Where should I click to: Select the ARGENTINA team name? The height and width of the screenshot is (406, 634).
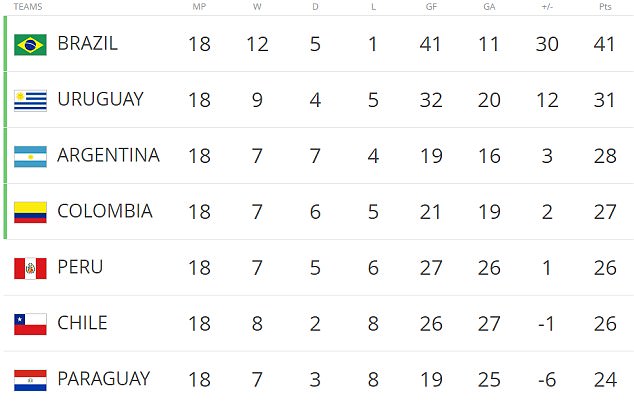(108, 156)
